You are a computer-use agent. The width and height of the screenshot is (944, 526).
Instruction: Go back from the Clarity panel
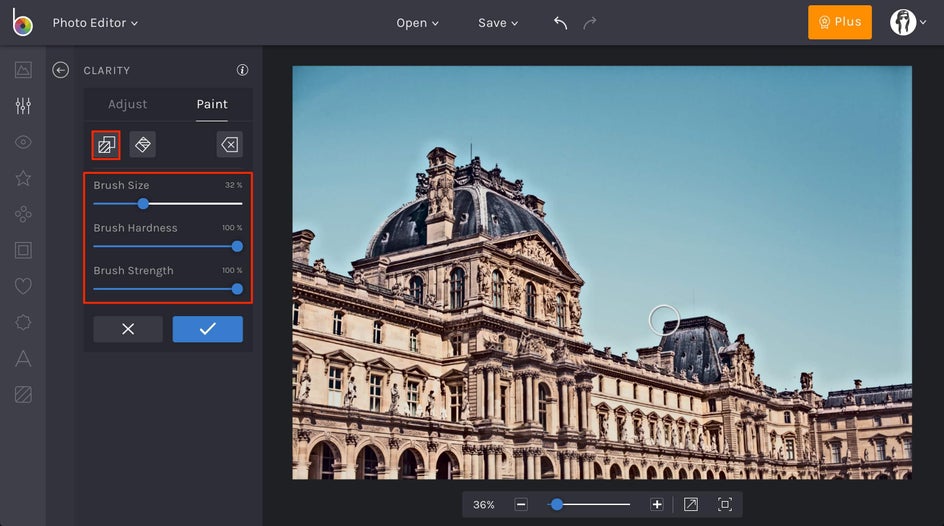[x=60, y=70]
